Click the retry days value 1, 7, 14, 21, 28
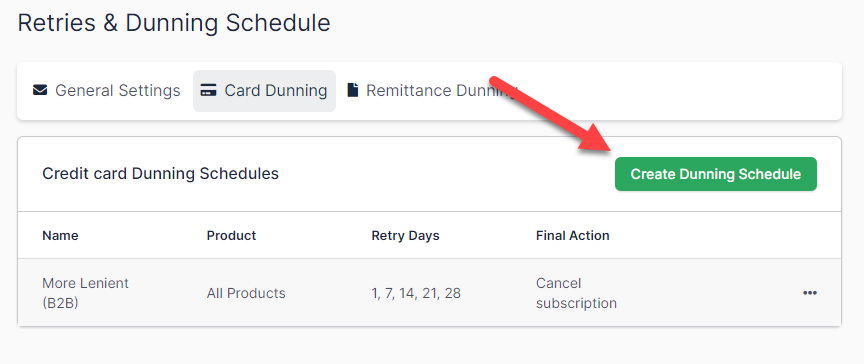This screenshot has height=364, width=864. 416,293
